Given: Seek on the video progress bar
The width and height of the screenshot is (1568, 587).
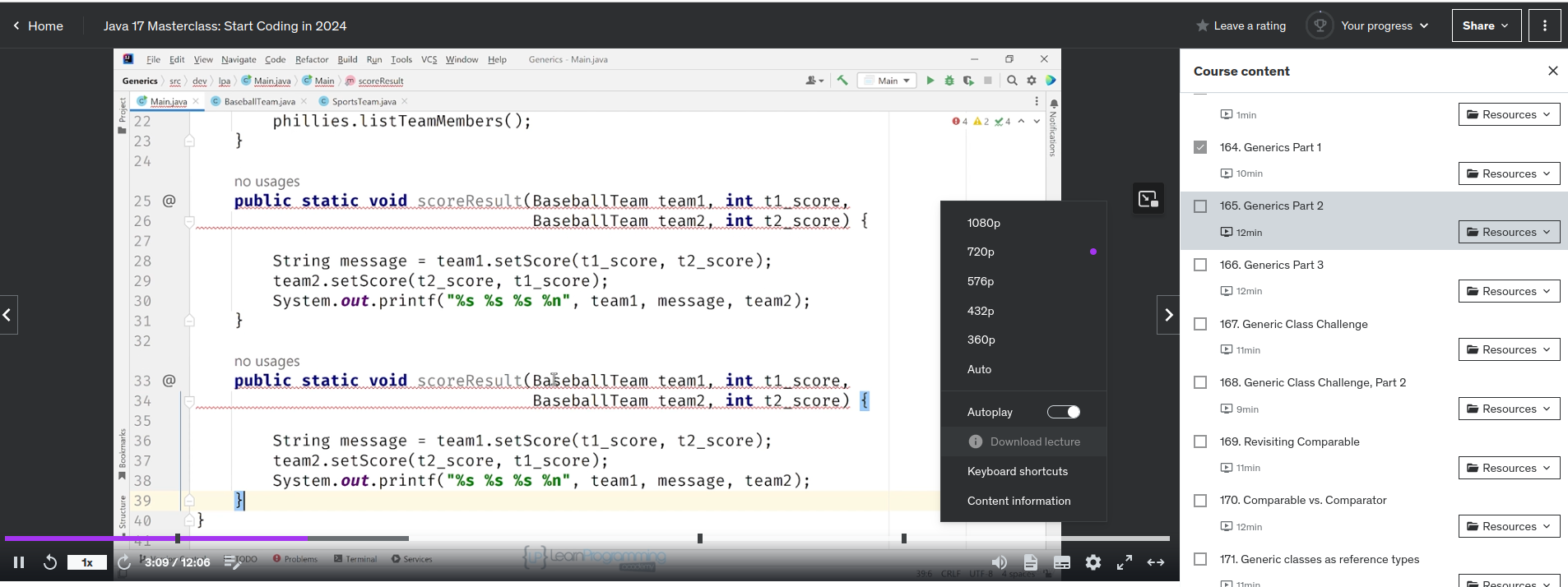Looking at the screenshot, I should [587, 538].
